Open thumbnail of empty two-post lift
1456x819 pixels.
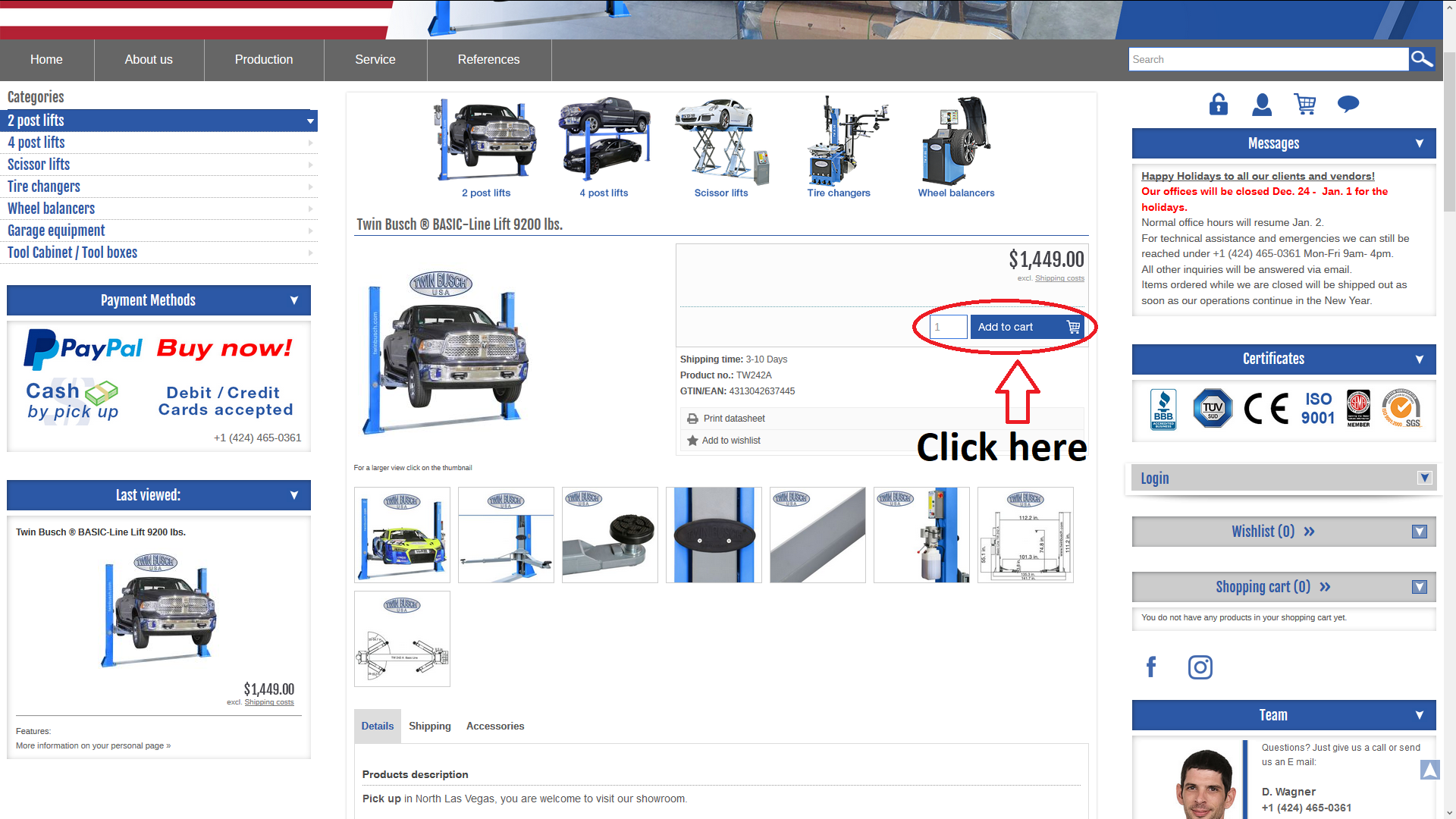[506, 535]
